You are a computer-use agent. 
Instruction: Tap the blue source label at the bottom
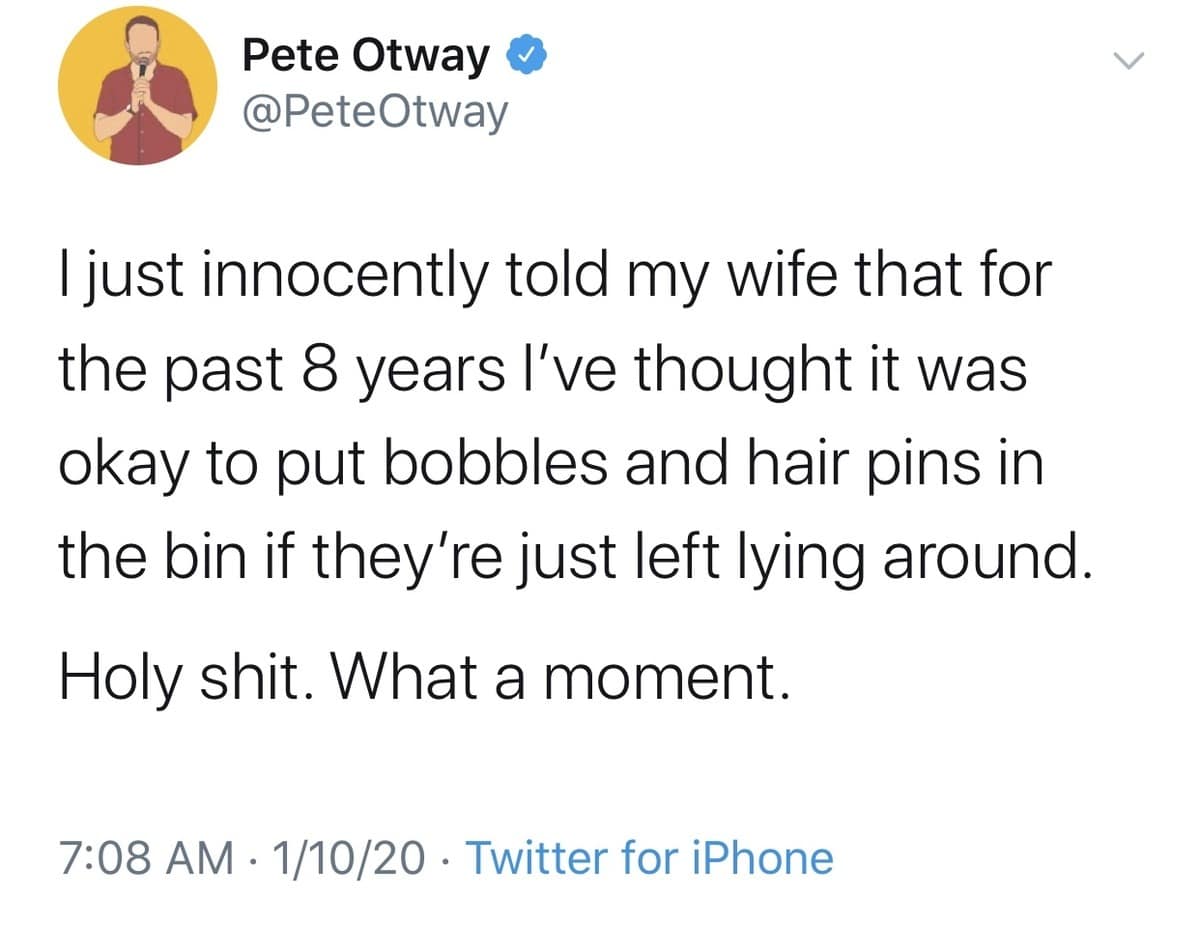[650, 857]
